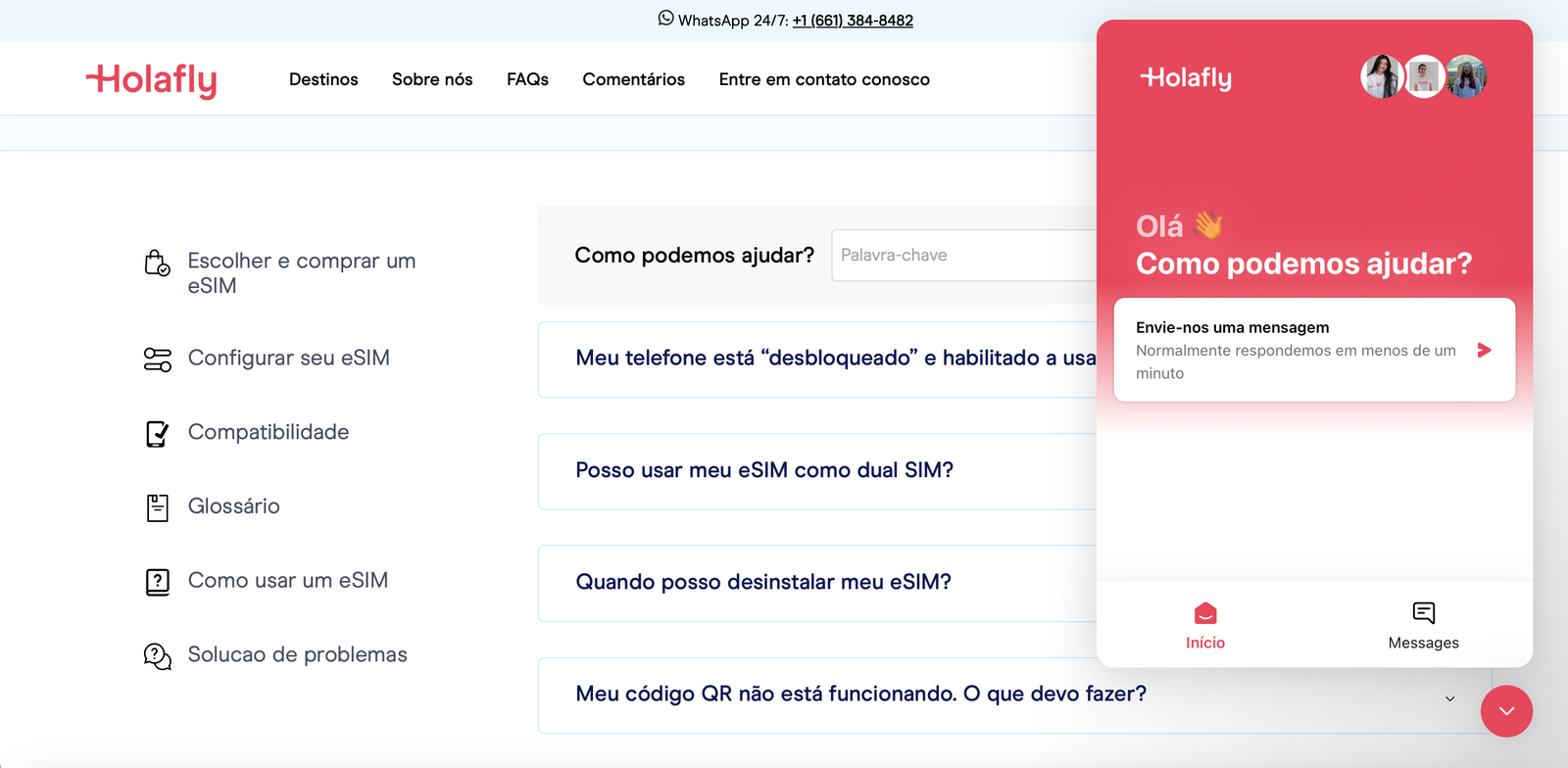Click the Palavra-chave search field

coord(965,256)
